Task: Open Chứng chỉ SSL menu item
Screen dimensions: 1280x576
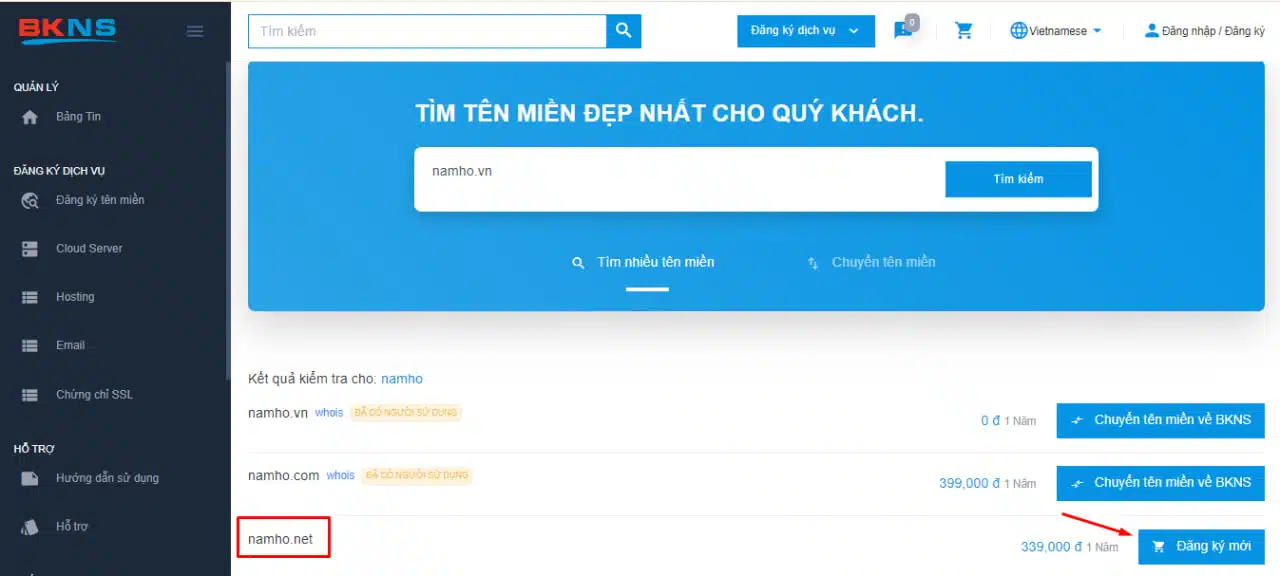Action: [94, 395]
